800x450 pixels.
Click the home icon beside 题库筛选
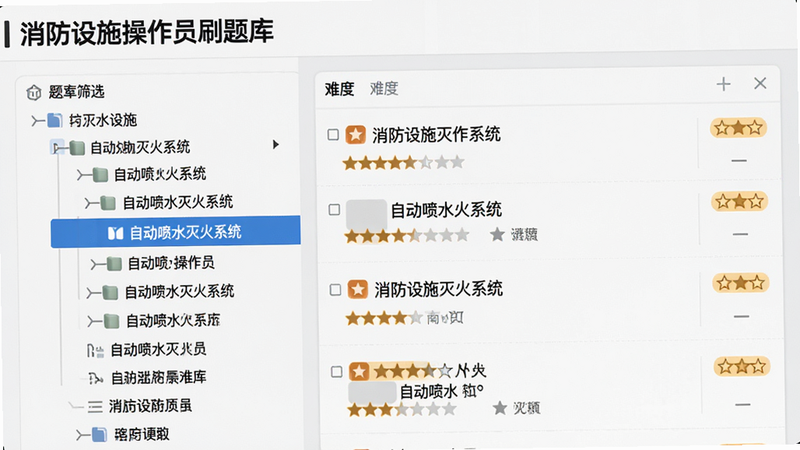point(34,93)
